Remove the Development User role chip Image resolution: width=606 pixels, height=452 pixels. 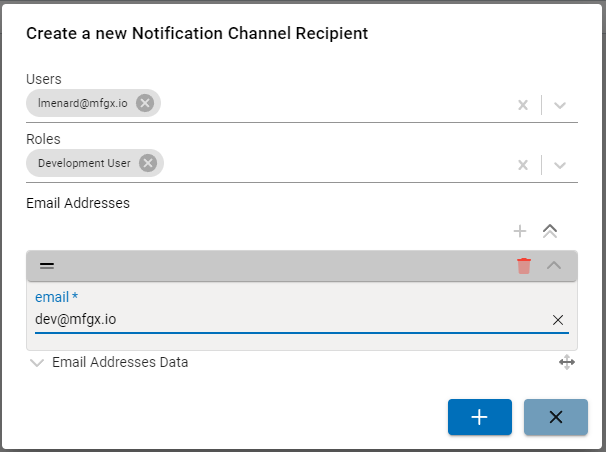pos(148,163)
